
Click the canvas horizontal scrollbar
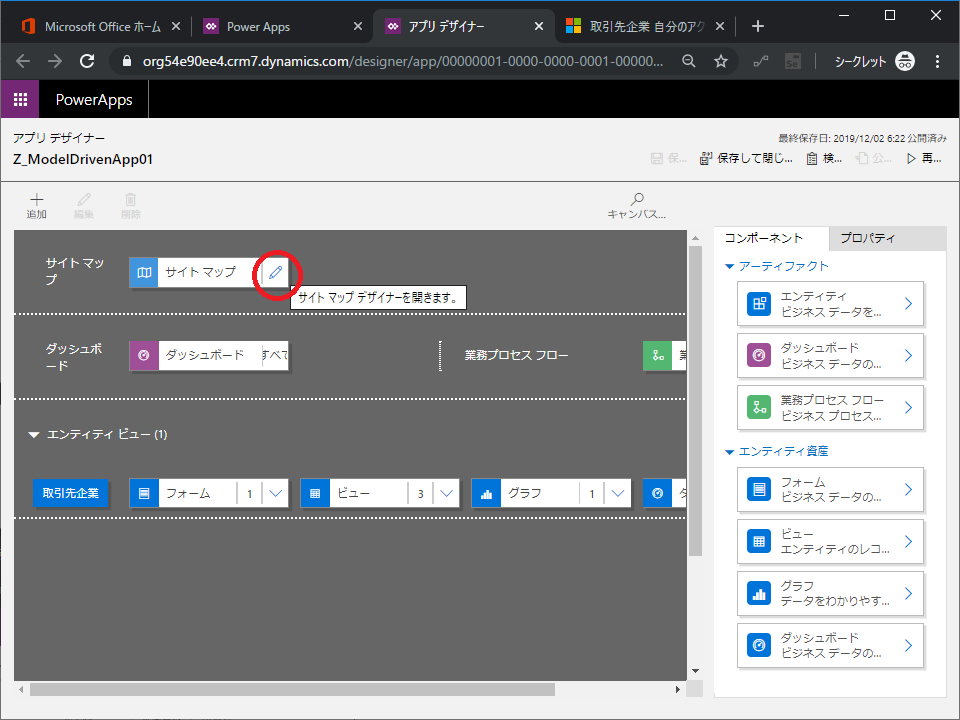click(292, 689)
